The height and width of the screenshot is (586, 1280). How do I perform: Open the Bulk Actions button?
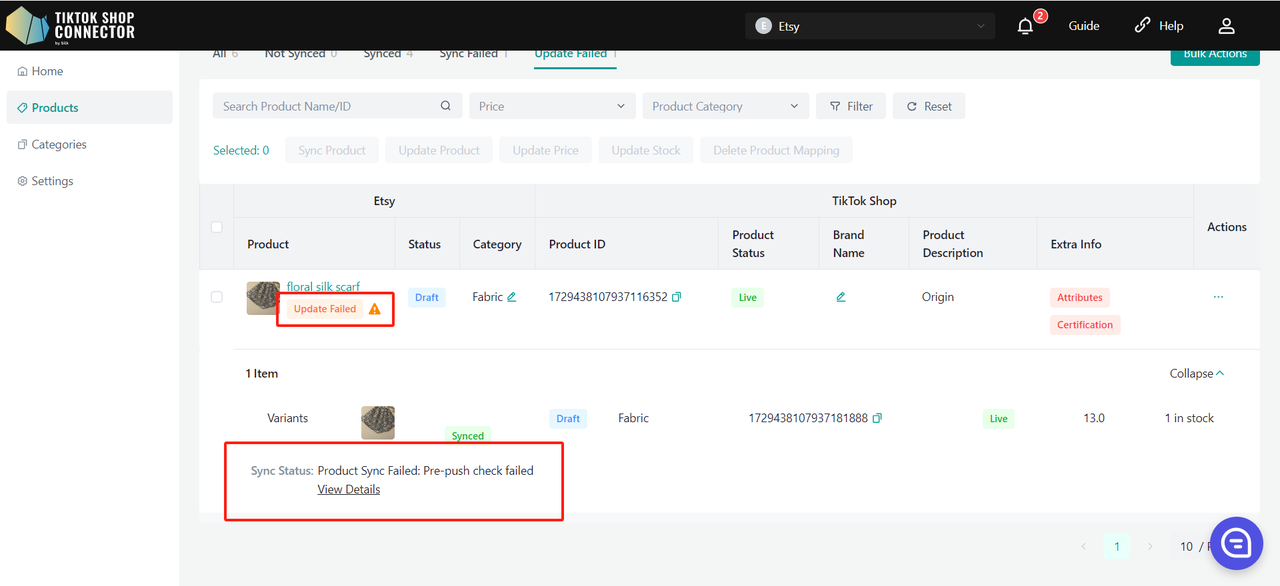pos(1215,56)
